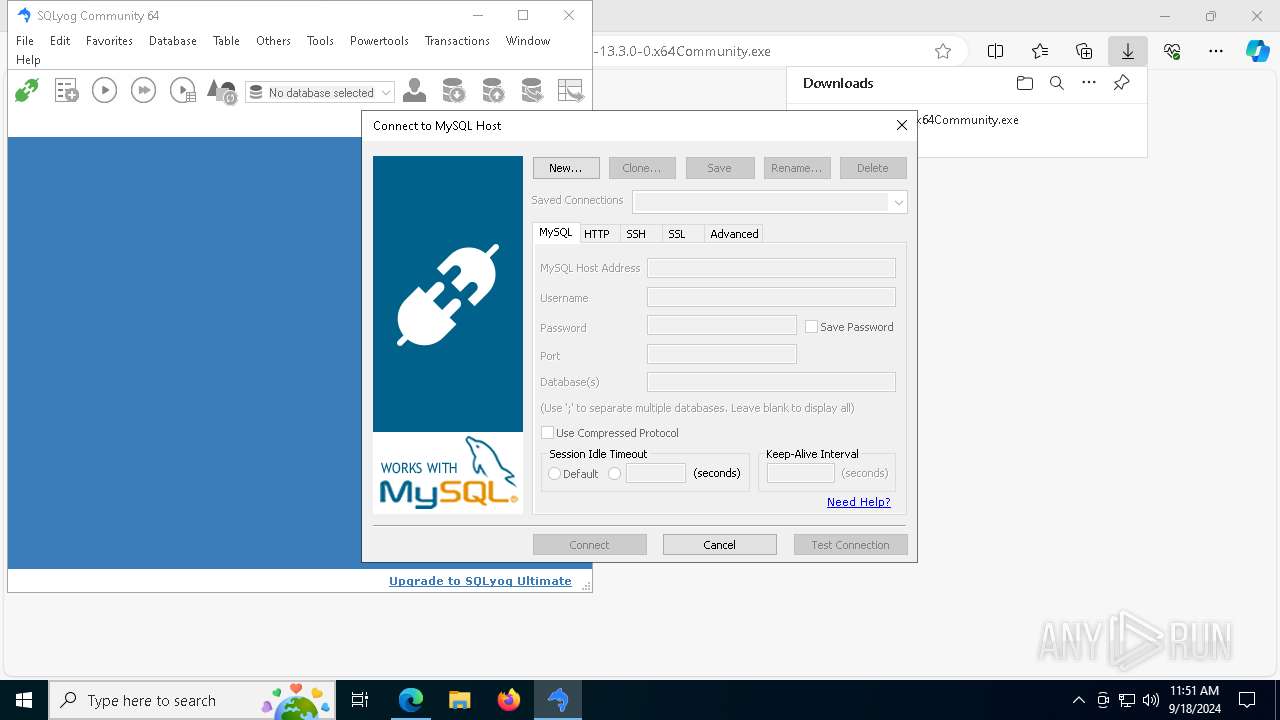
Task: Enable Use Compressed Protocol checkbox
Action: point(547,433)
